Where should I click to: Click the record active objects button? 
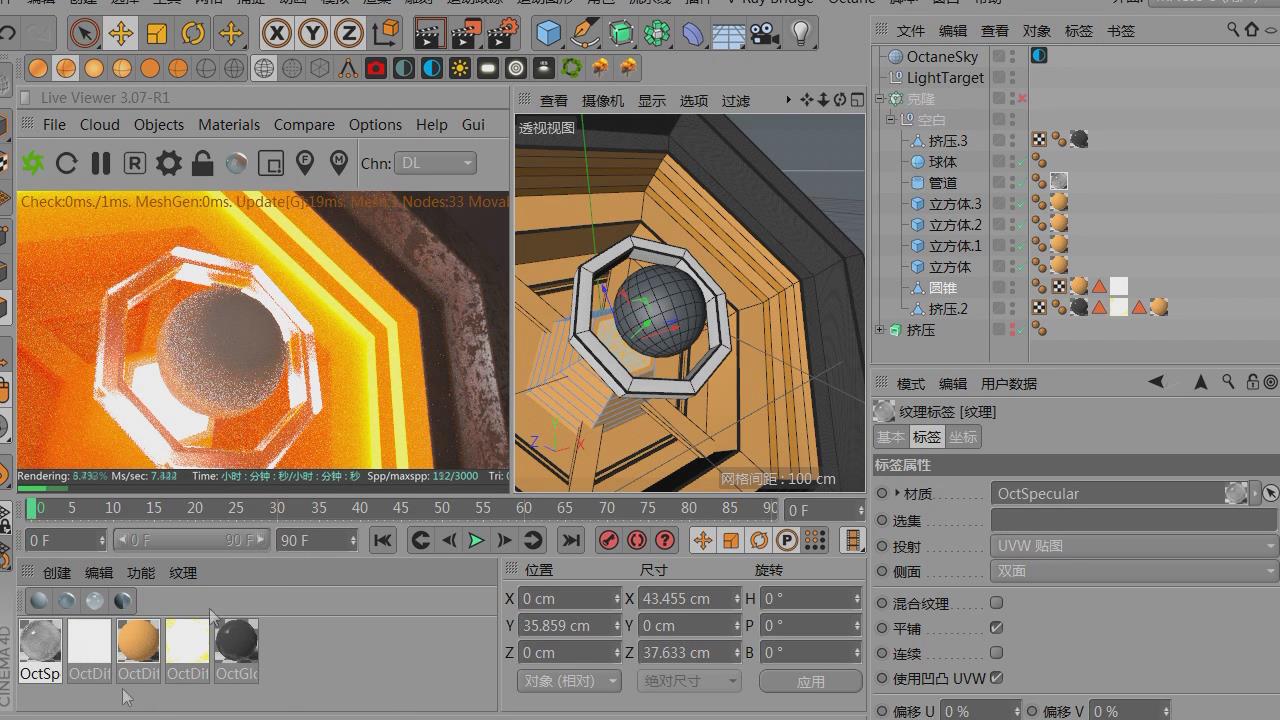[609, 540]
